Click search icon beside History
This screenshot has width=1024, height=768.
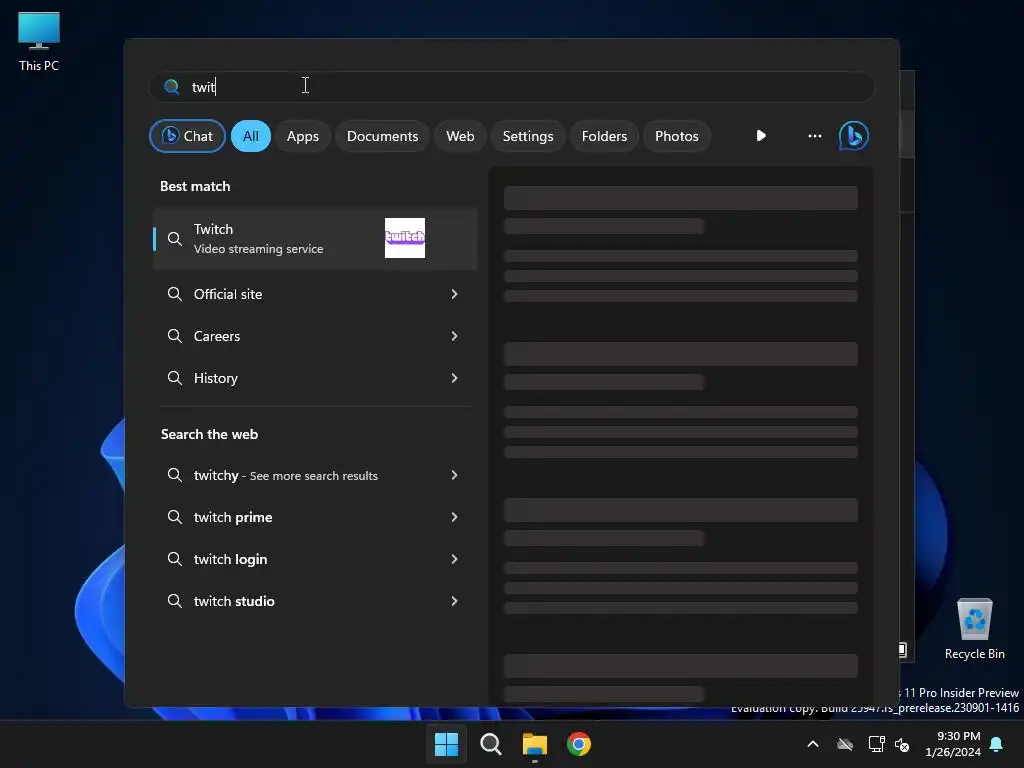174,377
